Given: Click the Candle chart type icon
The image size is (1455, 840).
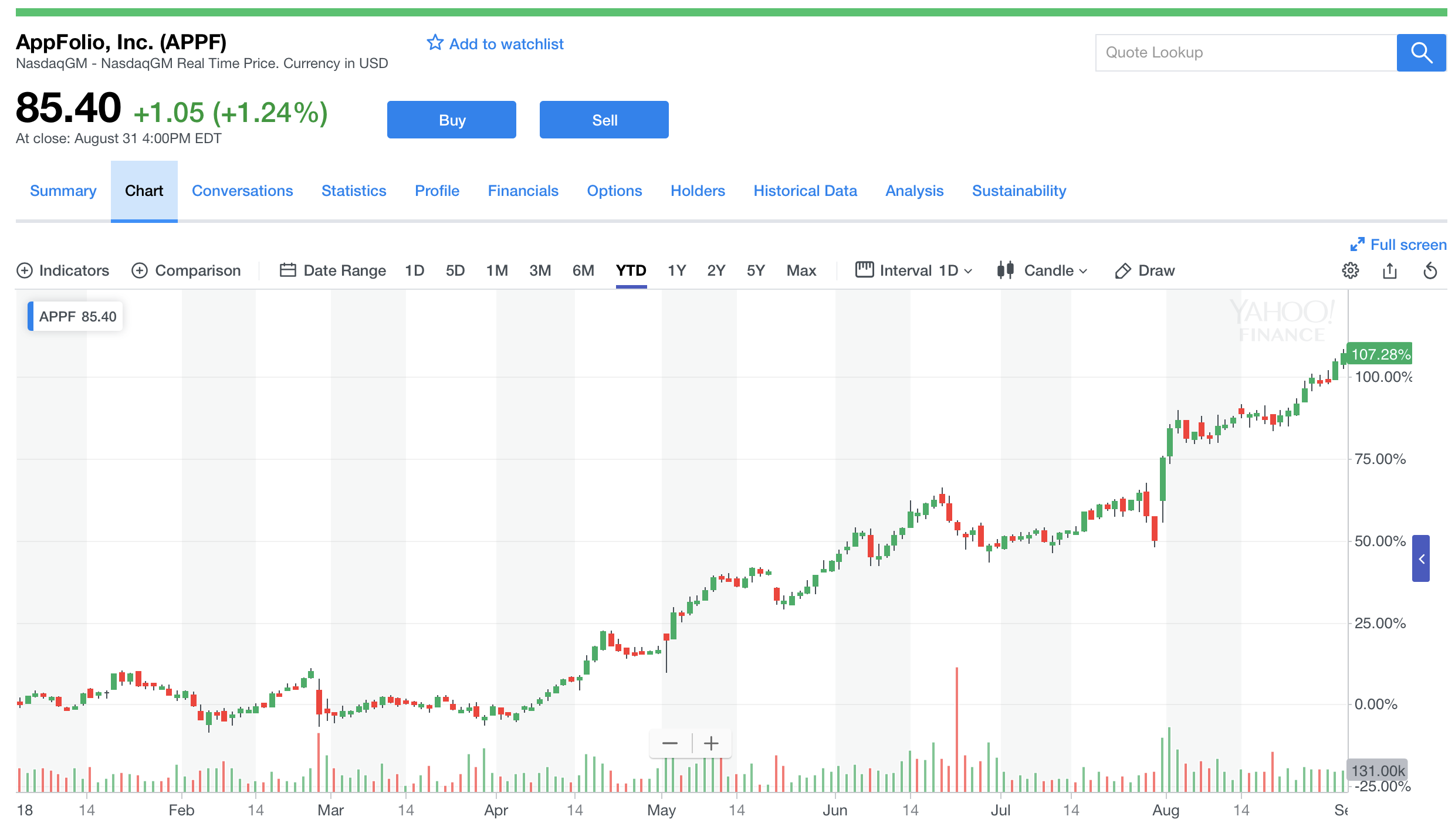Looking at the screenshot, I should pyautogui.click(x=1006, y=270).
